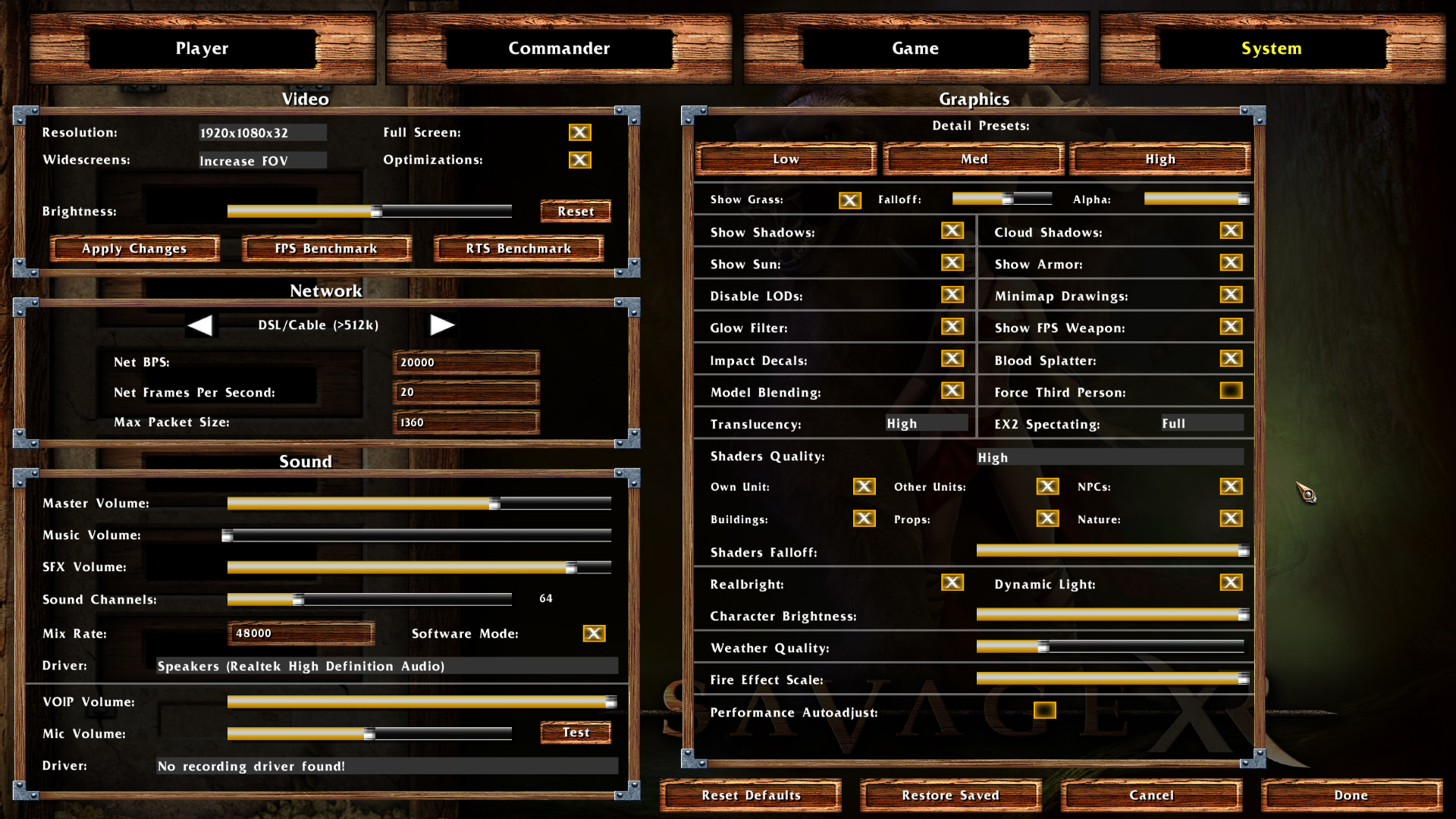Toggle shaders for Props
Image resolution: width=1456 pixels, height=819 pixels.
1047,519
